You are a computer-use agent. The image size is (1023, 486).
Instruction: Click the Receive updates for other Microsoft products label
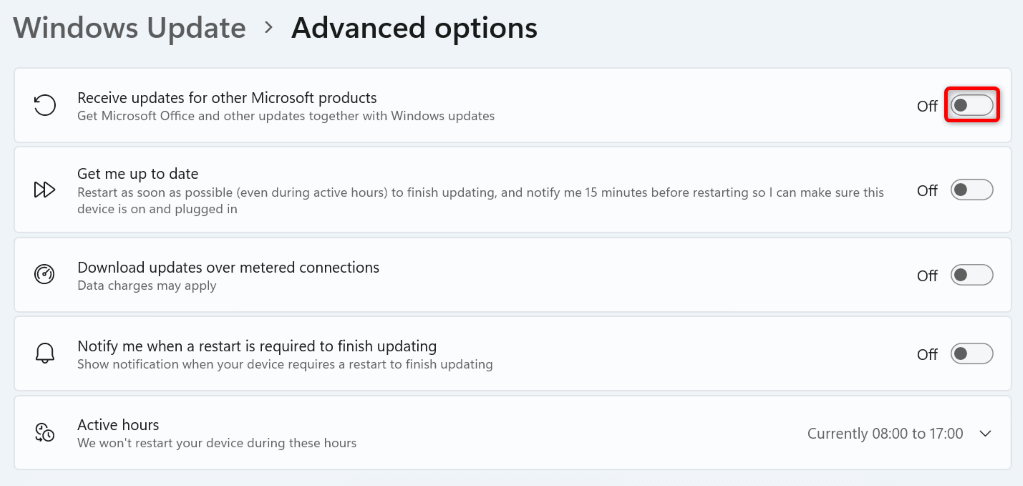click(x=227, y=98)
